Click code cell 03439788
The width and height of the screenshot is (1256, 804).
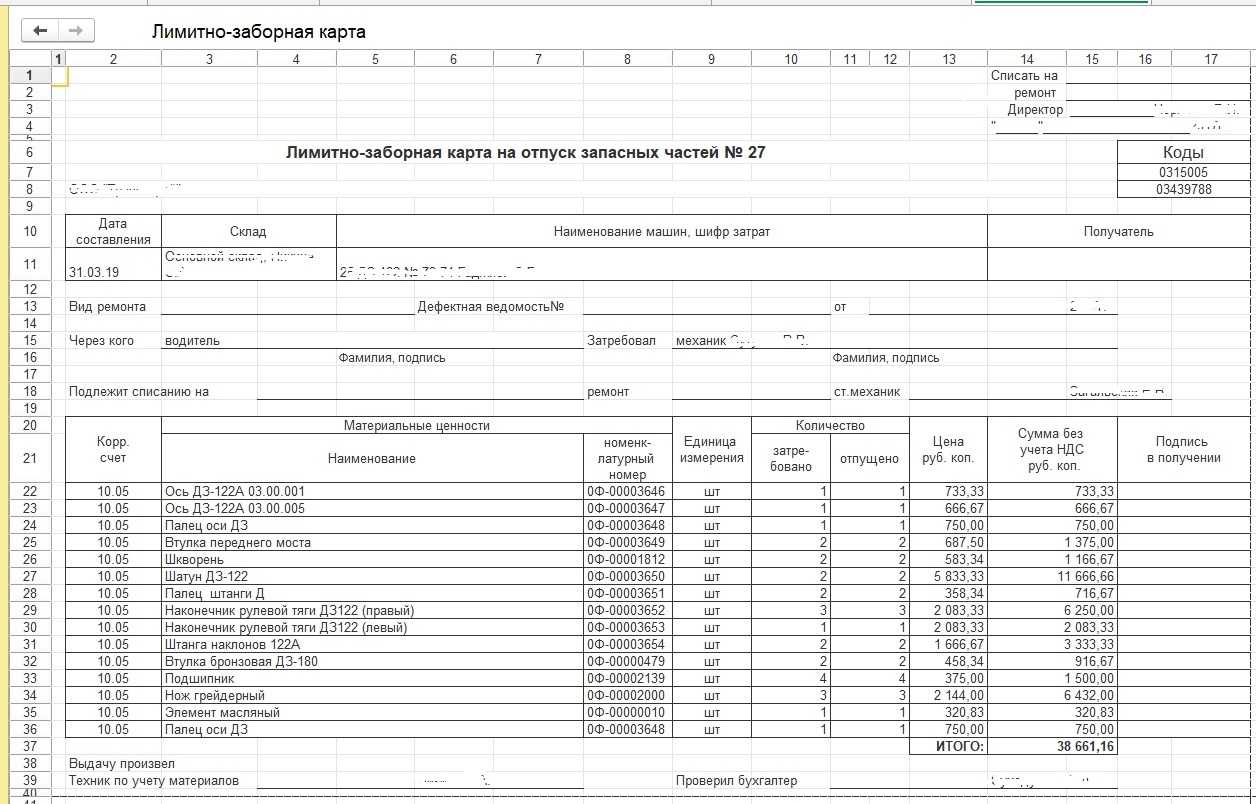pyautogui.click(x=1184, y=189)
